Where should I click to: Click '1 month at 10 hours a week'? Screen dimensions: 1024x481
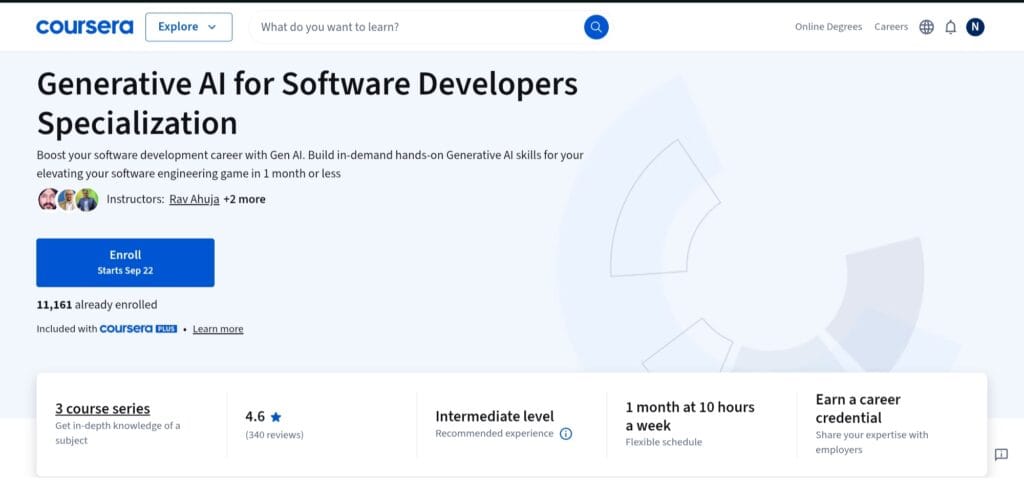click(690, 416)
